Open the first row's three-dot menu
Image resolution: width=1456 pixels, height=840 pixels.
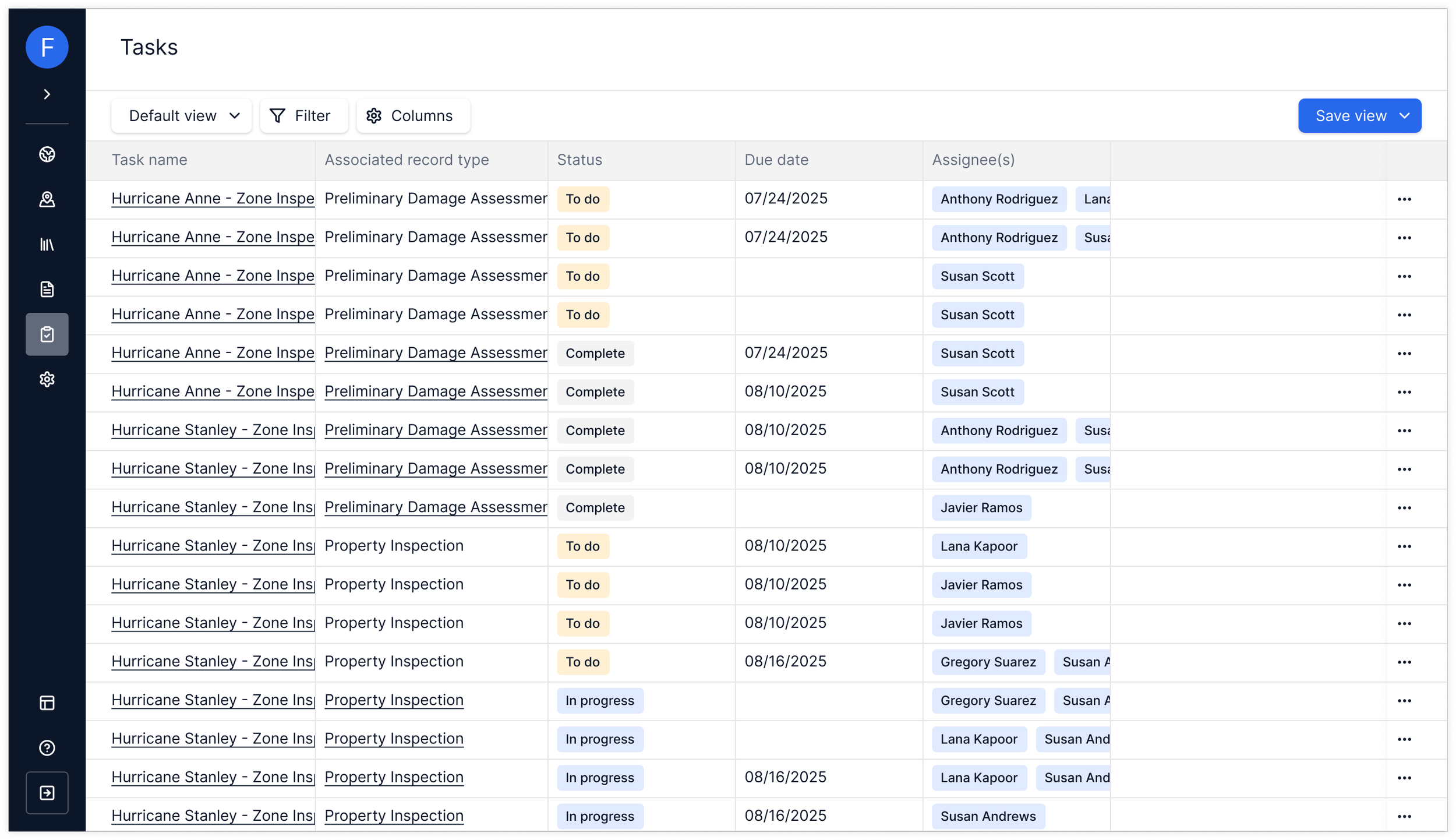[x=1404, y=199]
